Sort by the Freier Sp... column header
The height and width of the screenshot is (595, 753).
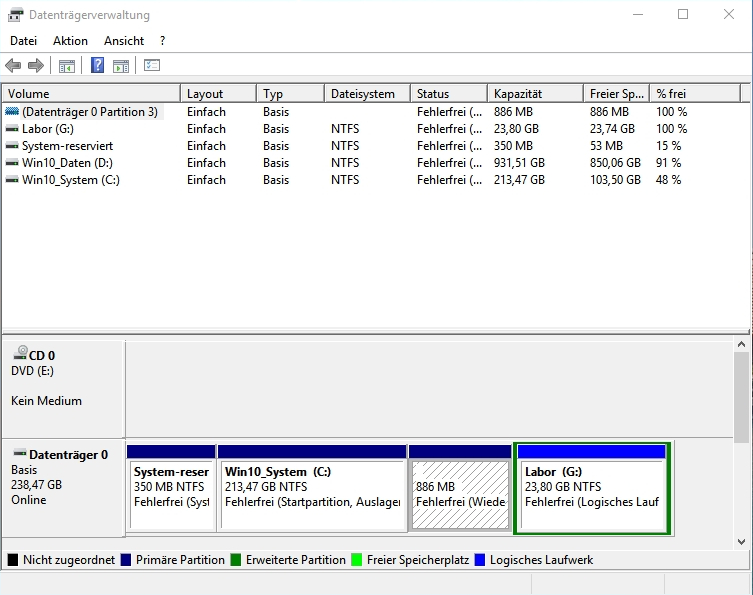pyautogui.click(x=617, y=94)
